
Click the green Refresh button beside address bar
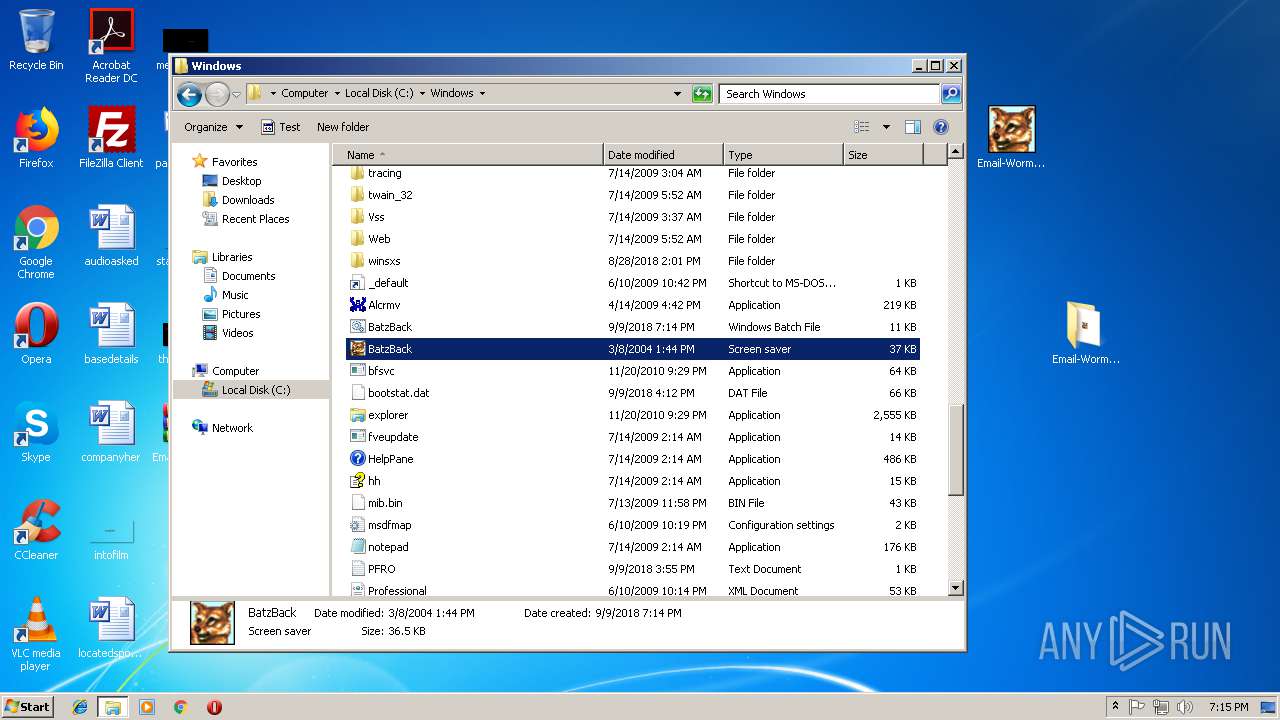(702, 94)
